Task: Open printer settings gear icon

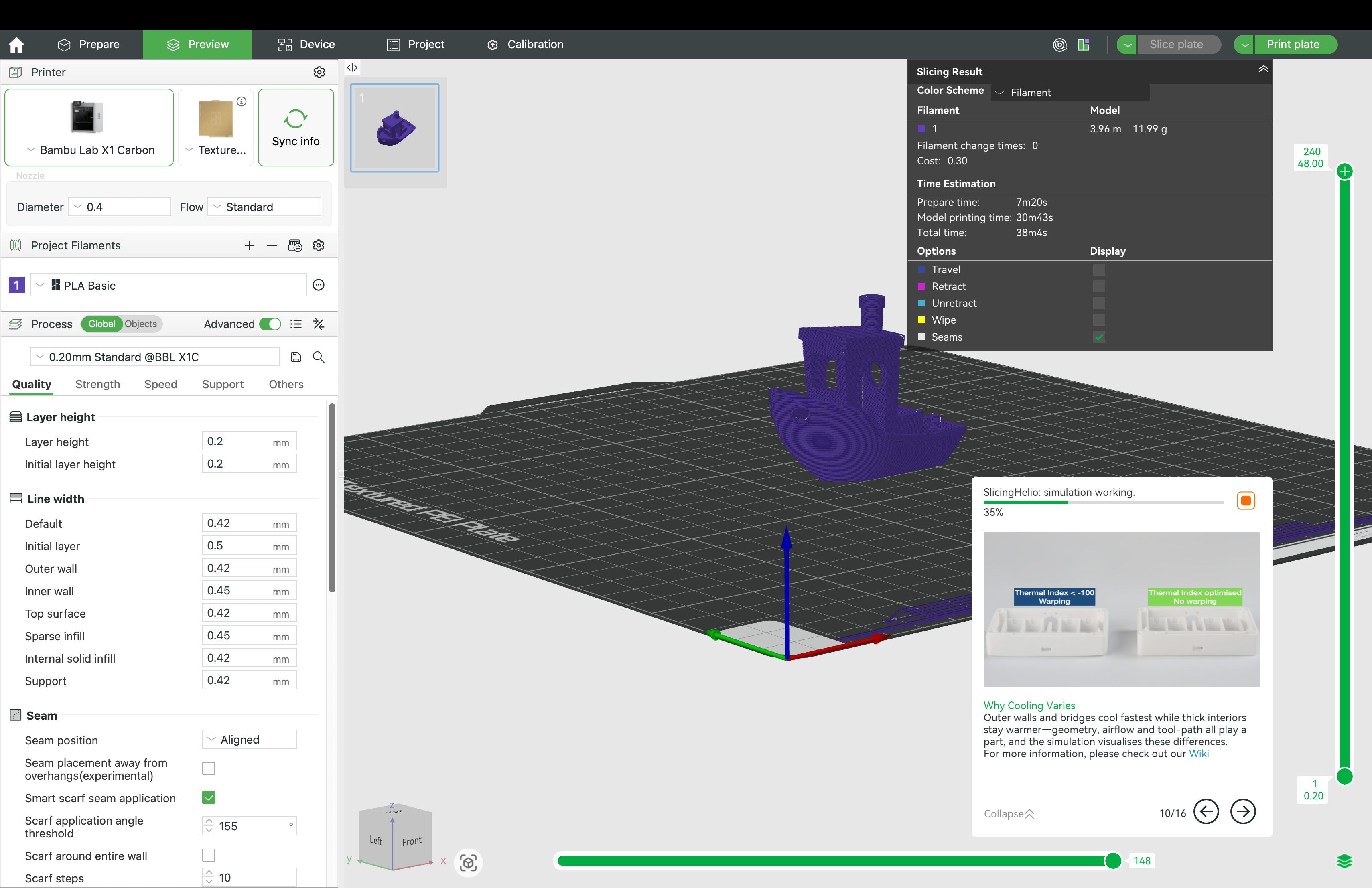Action: [x=319, y=72]
